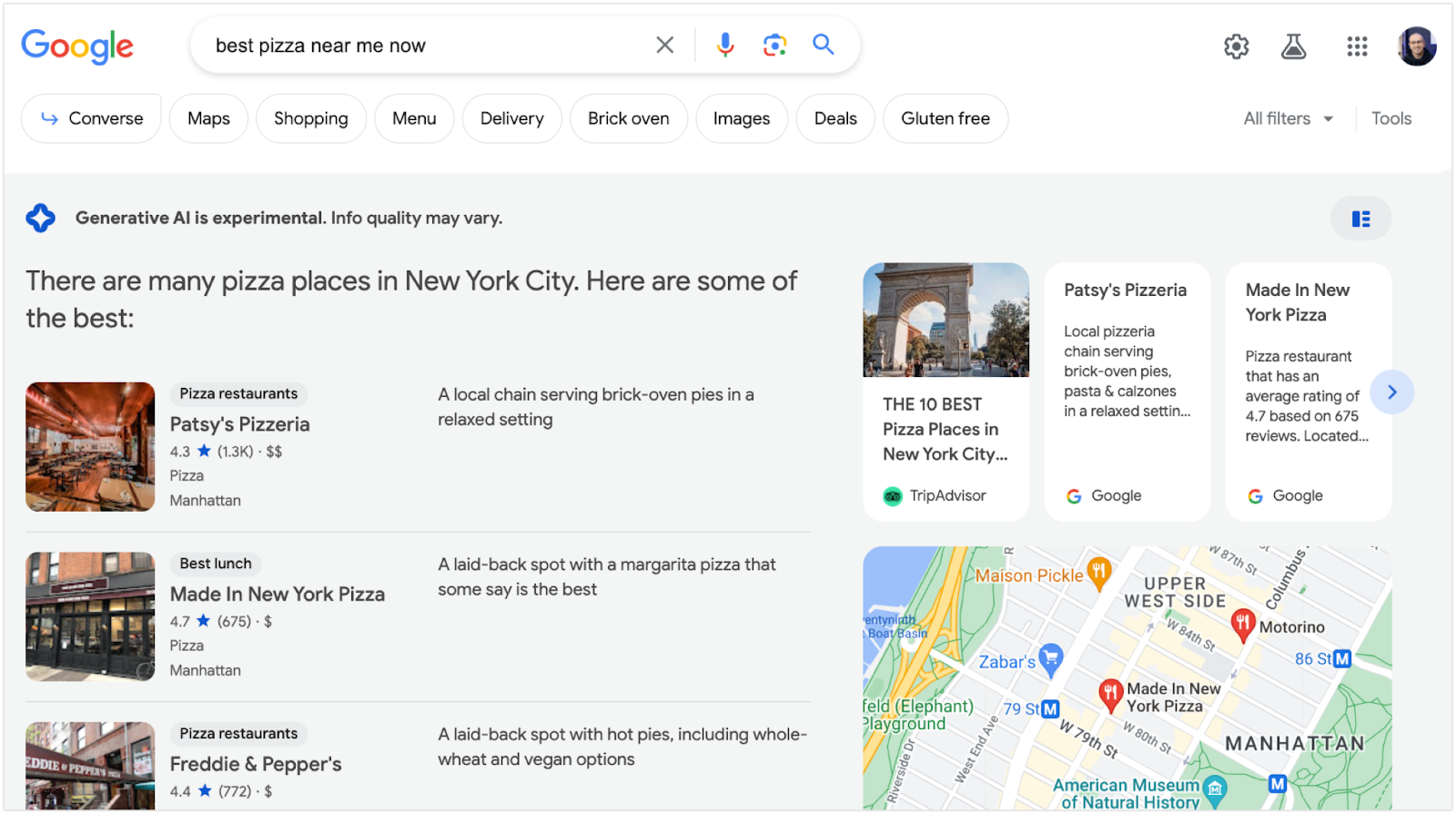
Task: Open Made In New York Pizza source card
Action: coord(1309,392)
